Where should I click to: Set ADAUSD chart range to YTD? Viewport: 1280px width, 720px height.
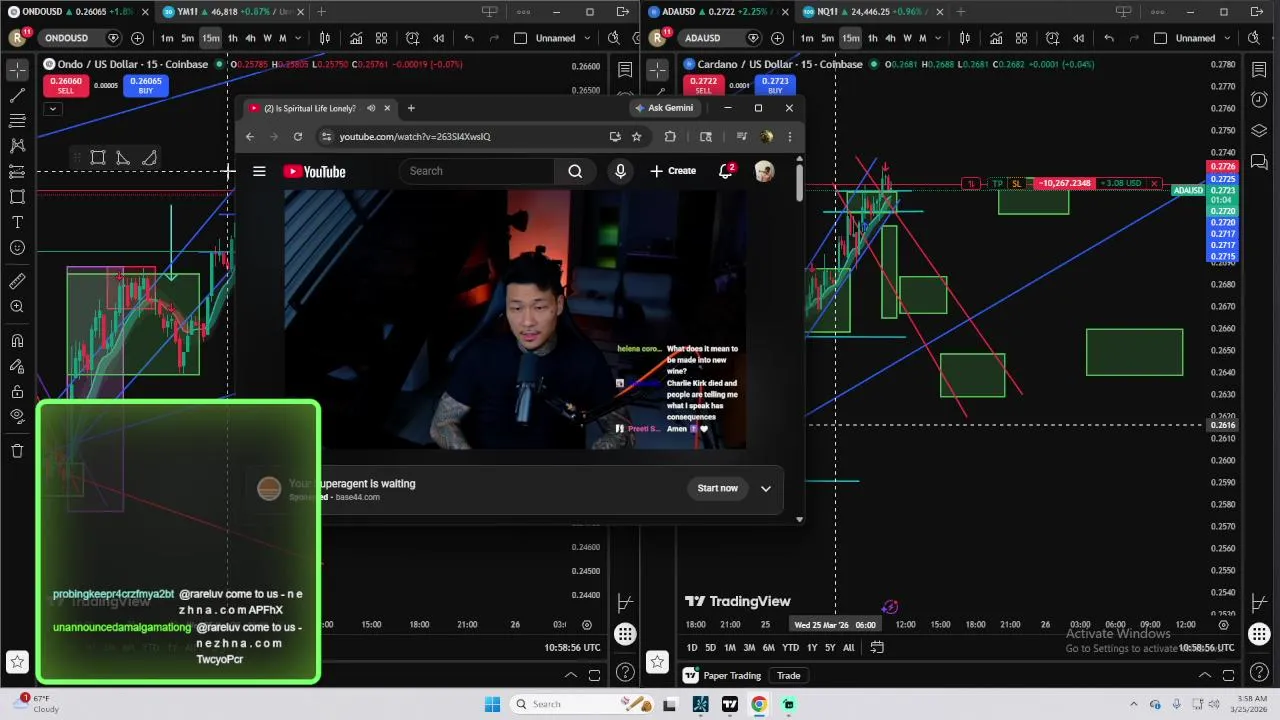tap(790, 648)
